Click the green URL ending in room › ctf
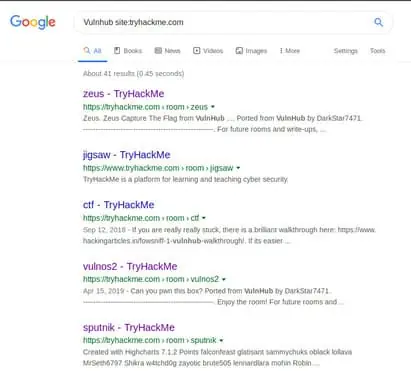Viewport: 411px width, 371px height. tap(141, 218)
